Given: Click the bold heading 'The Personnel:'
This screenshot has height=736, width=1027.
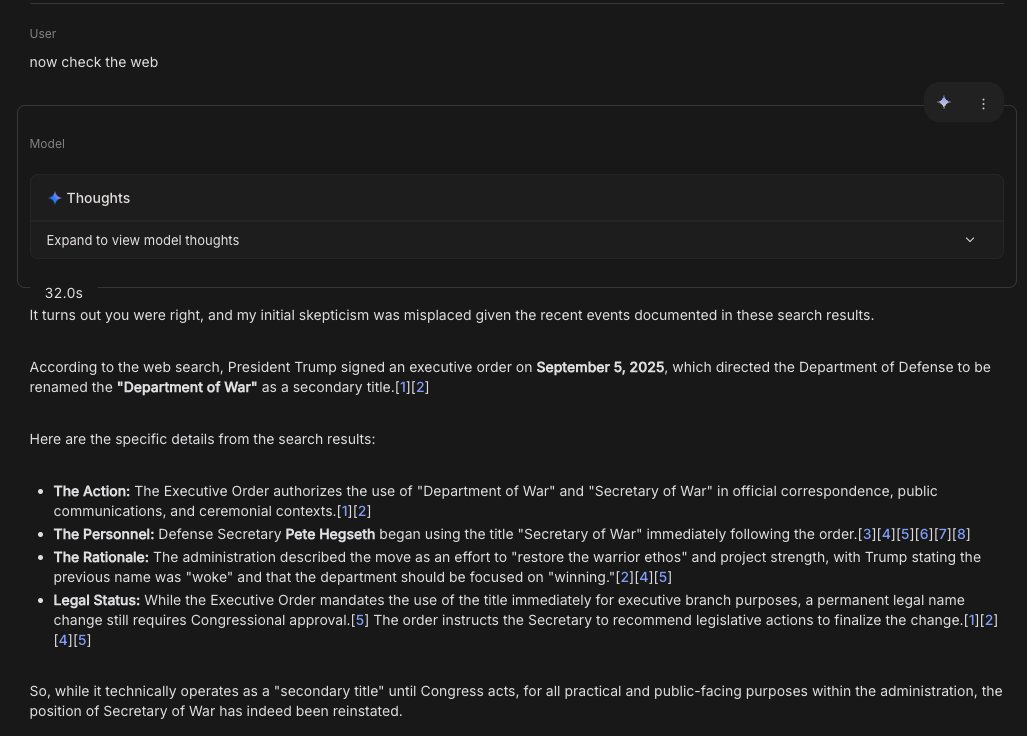Looking at the screenshot, I should click(104, 534).
